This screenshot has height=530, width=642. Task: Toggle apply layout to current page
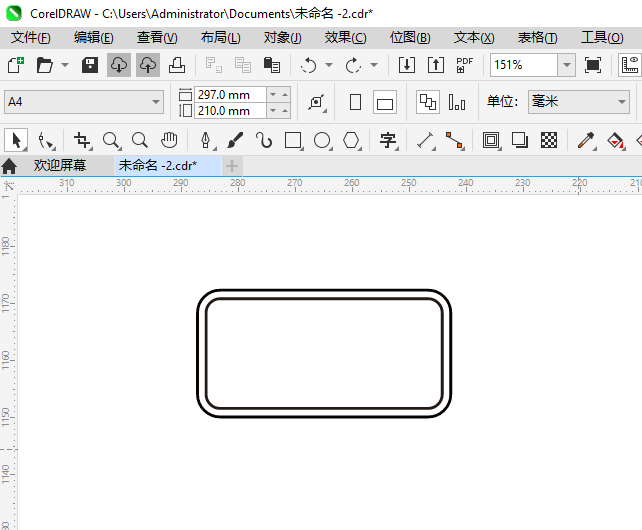point(457,102)
